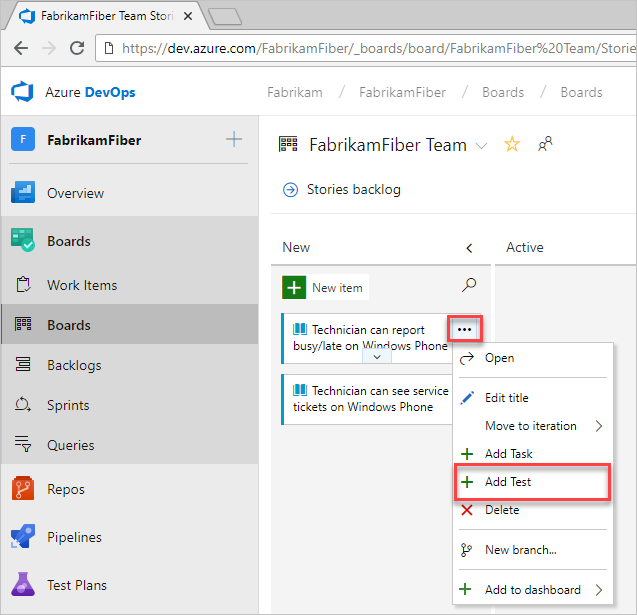Click the last Boards breadcrumb link
Screen dimensions: 637x615
(x=581, y=92)
